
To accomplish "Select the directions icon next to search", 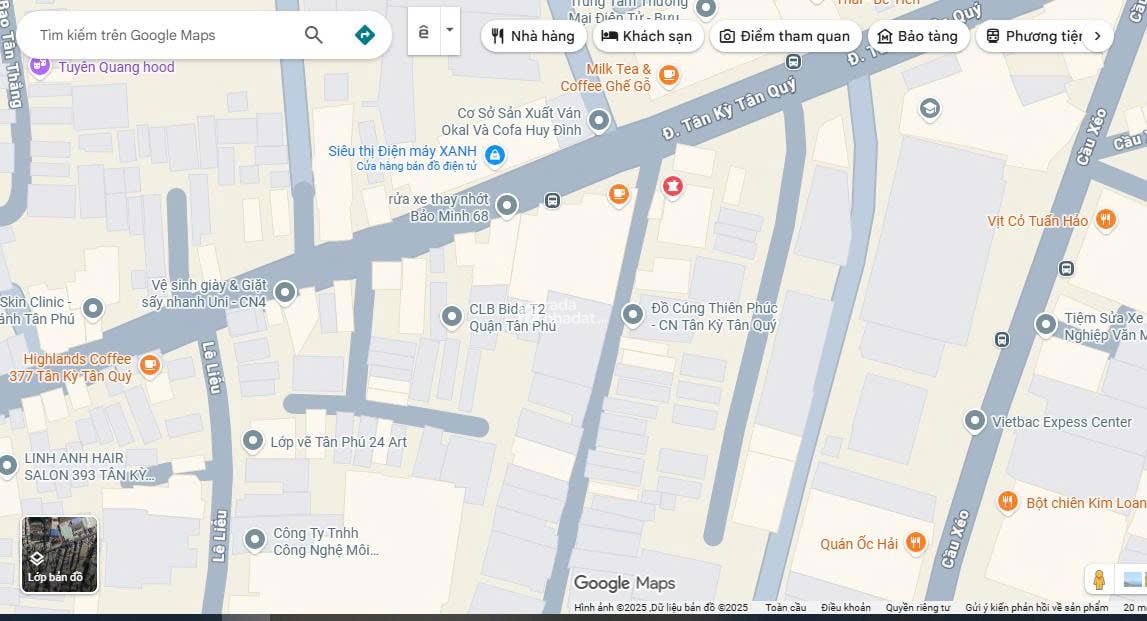I will (364, 34).
